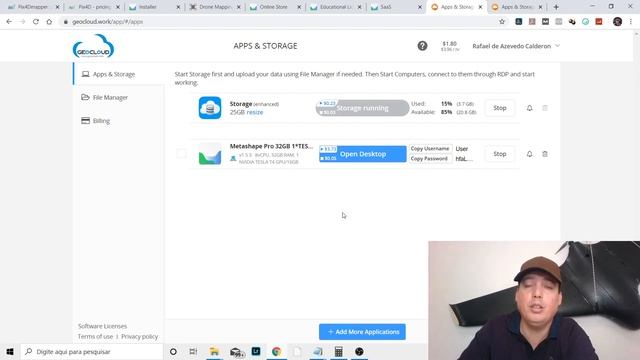Open browser home page icon
Viewport: 640px width, 360px height.
pos(49,22)
